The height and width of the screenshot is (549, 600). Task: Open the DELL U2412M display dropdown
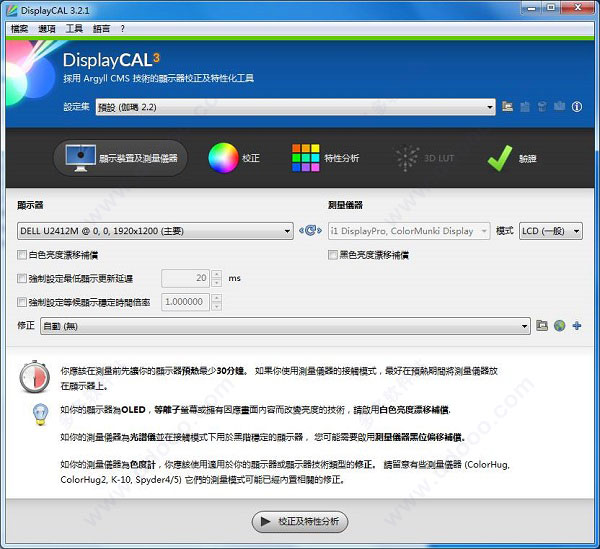coord(155,231)
